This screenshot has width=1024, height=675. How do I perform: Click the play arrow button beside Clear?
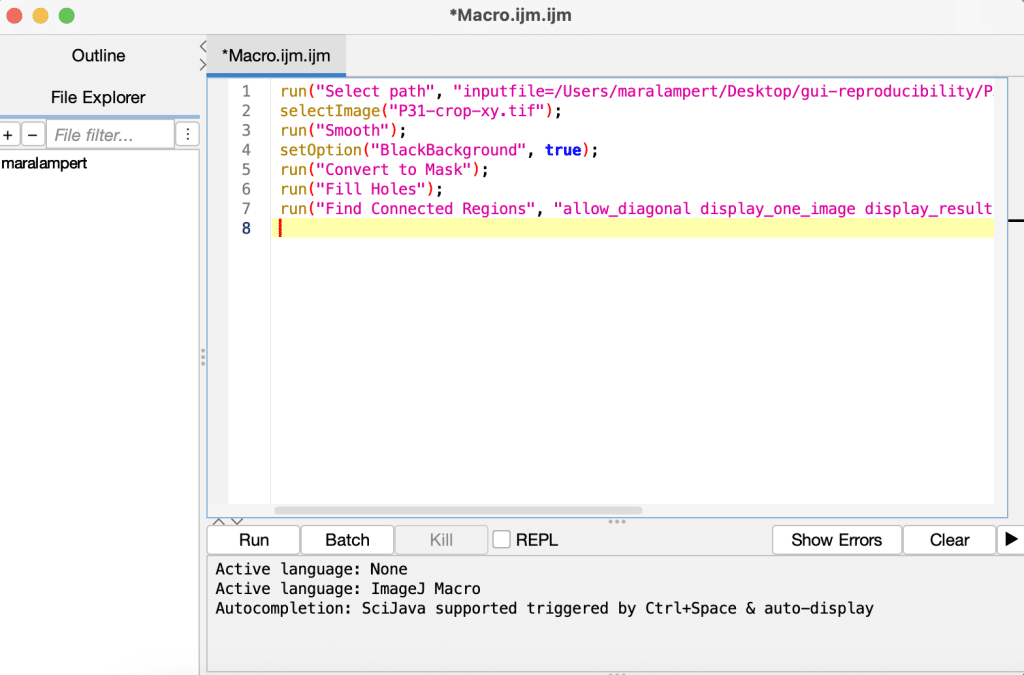(1010, 540)
